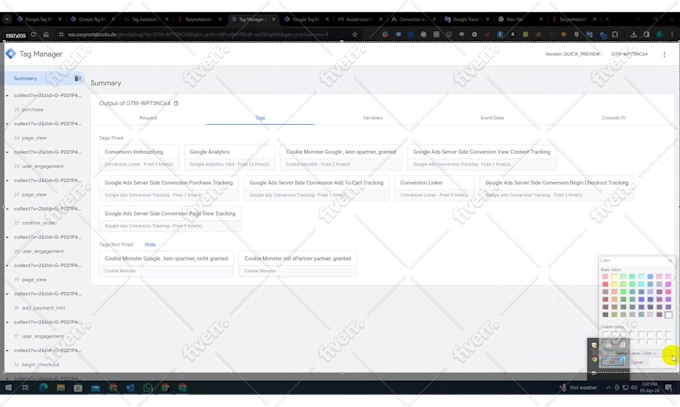Viewport: 680px width, 407px height.
Task: Open the Conversion Linker tag card
Action: pyautogui.click(x=434, y=188)
